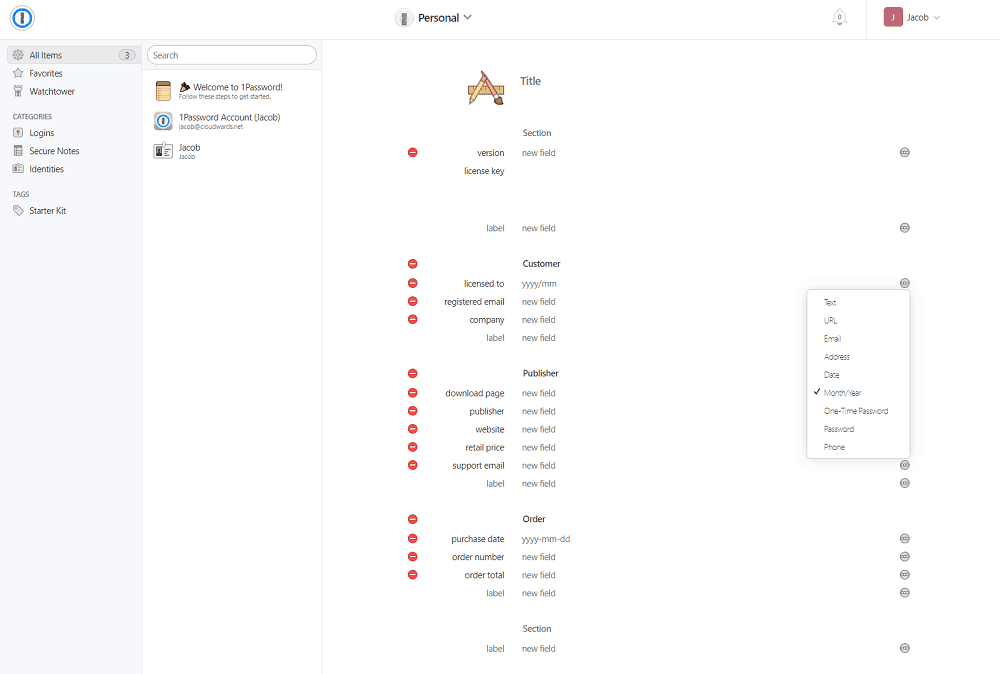Edit the Order section name
The height and width of the screenshot is (674, 1000).
coord(534,519)
